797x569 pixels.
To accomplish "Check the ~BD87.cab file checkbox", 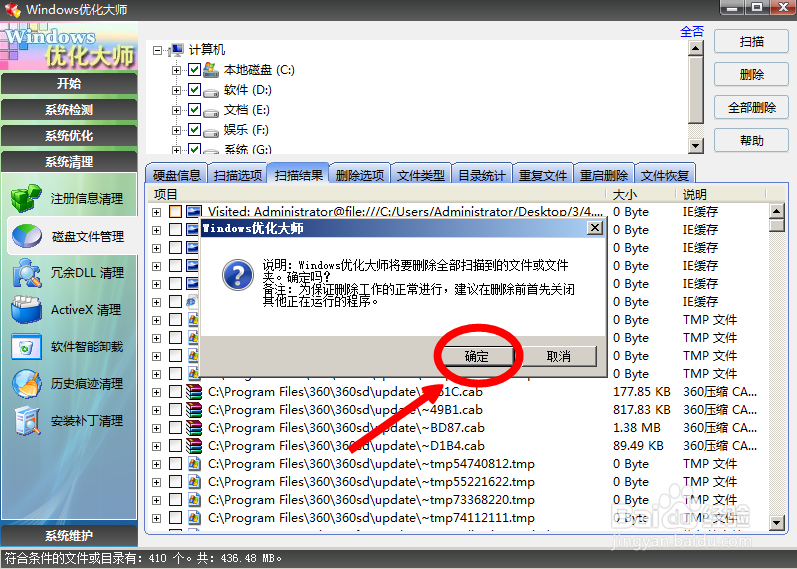I will coord(175,428).
